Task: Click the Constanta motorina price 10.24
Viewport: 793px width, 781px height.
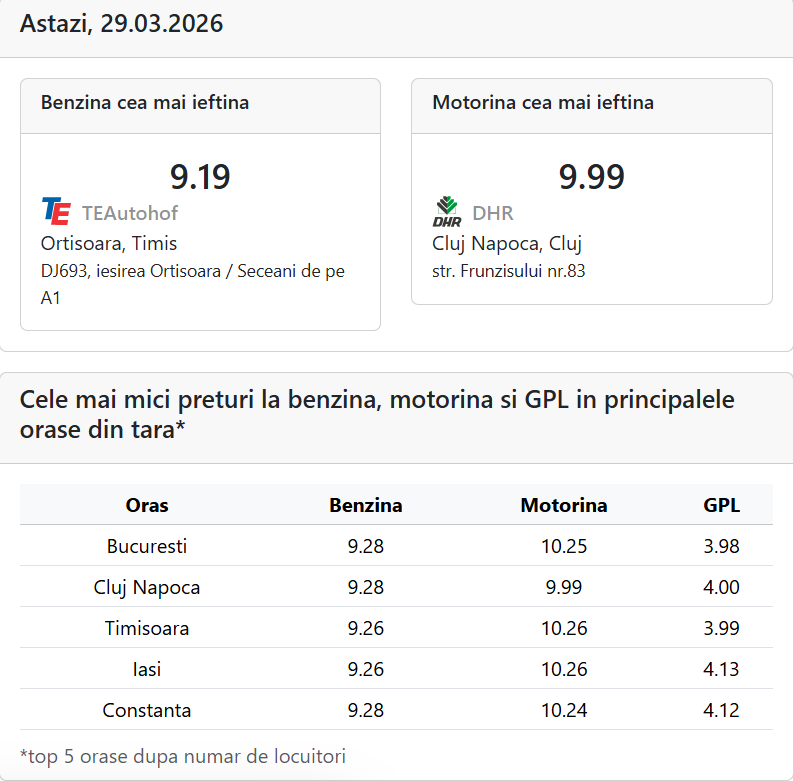Action: [x=564, y=710]
